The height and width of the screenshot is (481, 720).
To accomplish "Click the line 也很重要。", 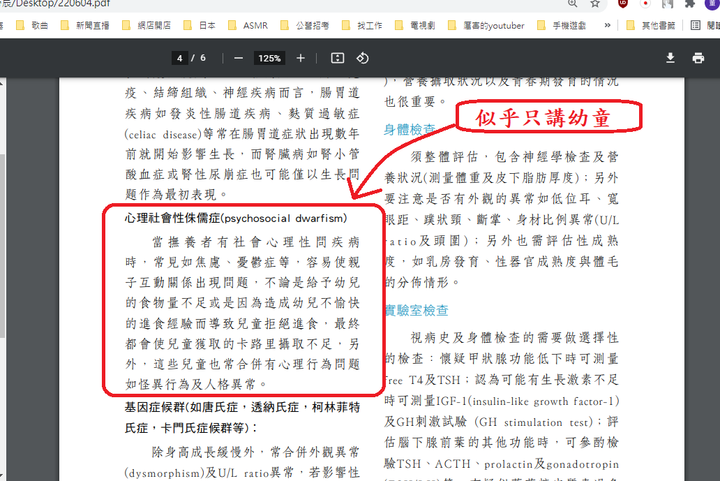I will [x=416, y=101].
